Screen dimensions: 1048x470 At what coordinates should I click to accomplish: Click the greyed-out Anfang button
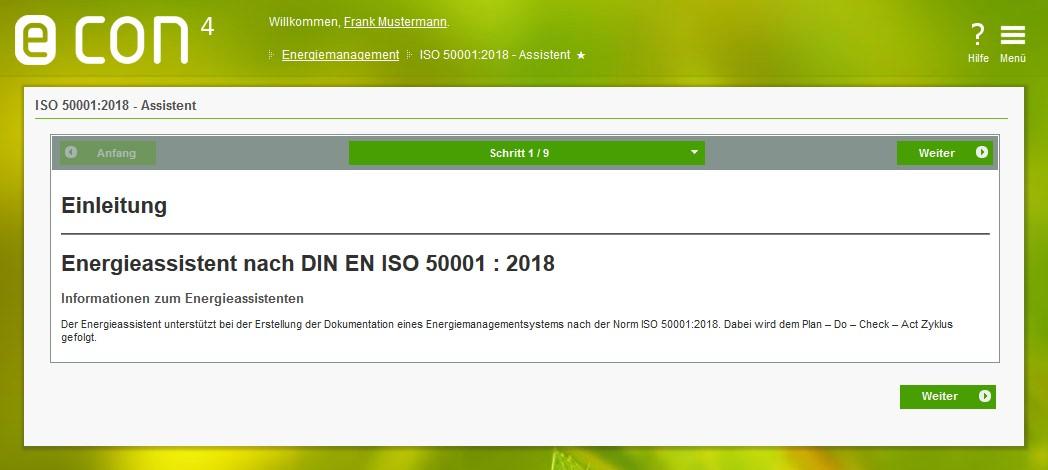click(108, 153)
